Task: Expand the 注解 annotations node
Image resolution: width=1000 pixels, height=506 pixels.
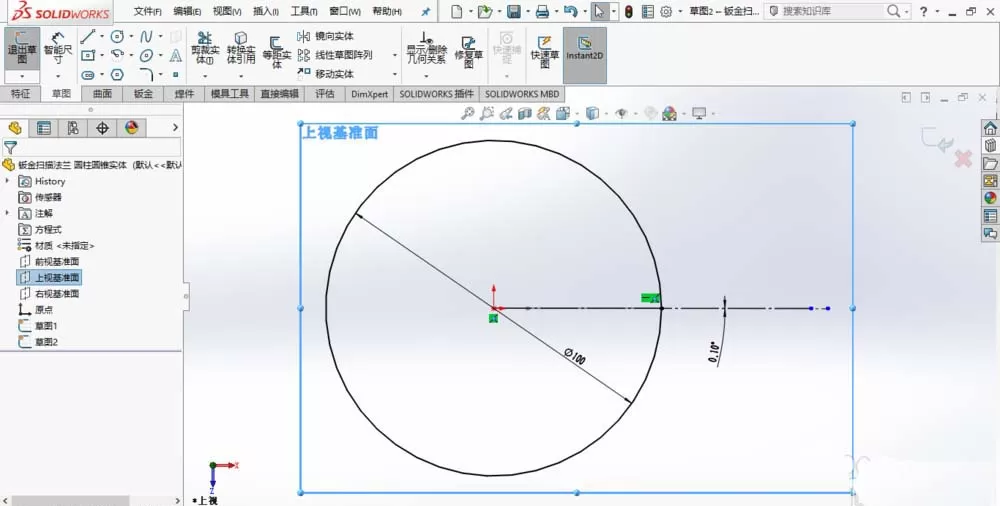Action: tap(8, 212)
